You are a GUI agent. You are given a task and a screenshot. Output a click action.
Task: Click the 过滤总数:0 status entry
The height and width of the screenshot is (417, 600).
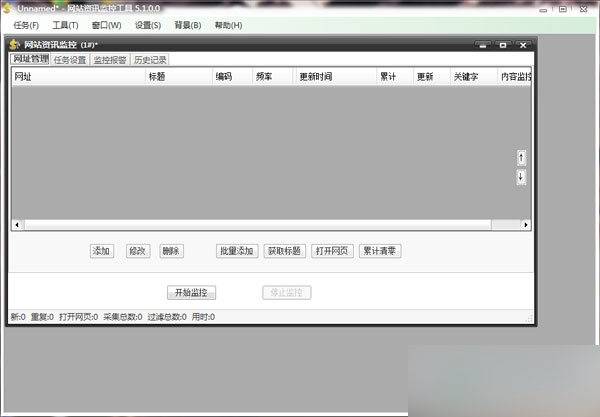[167, 317]
